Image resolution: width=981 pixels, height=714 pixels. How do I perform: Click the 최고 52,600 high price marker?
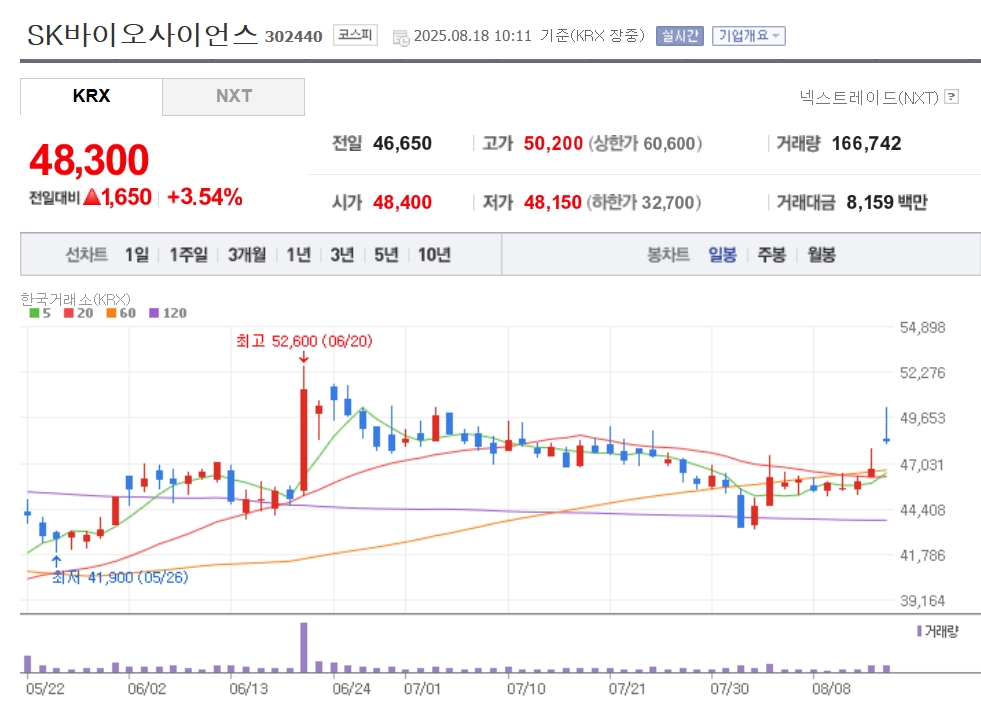pos(304,341)
